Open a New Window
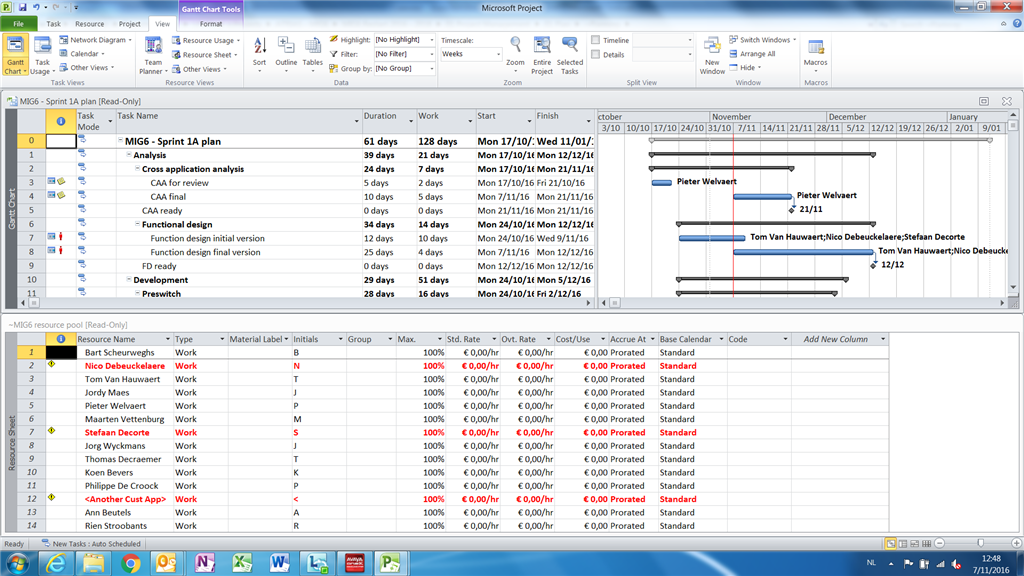Image resolution: width=1024 pixels, height=576 pixels. tap(712, 56)
